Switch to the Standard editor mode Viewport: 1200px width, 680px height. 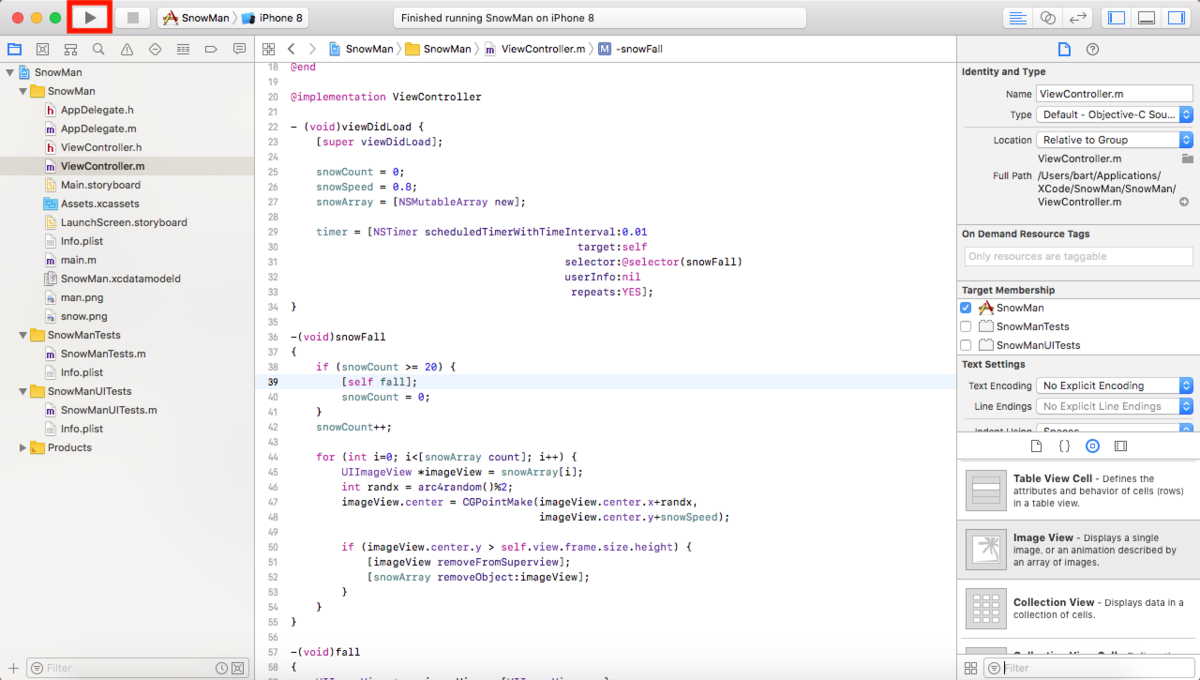(x=1017, y=18)
